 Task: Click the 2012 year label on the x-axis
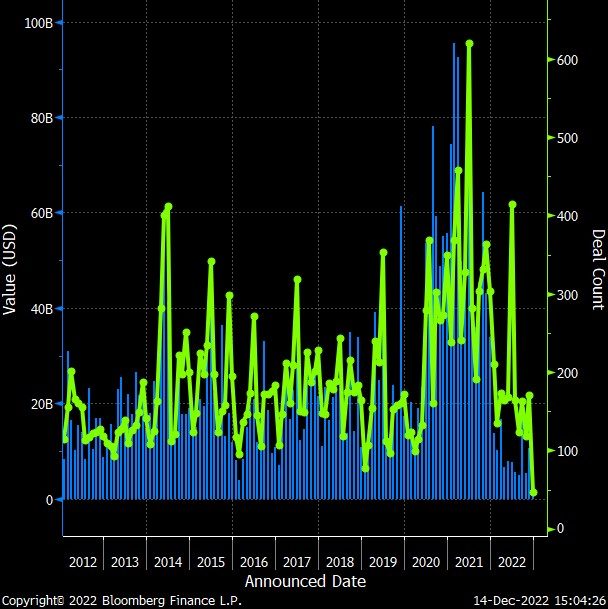point(83,561)
